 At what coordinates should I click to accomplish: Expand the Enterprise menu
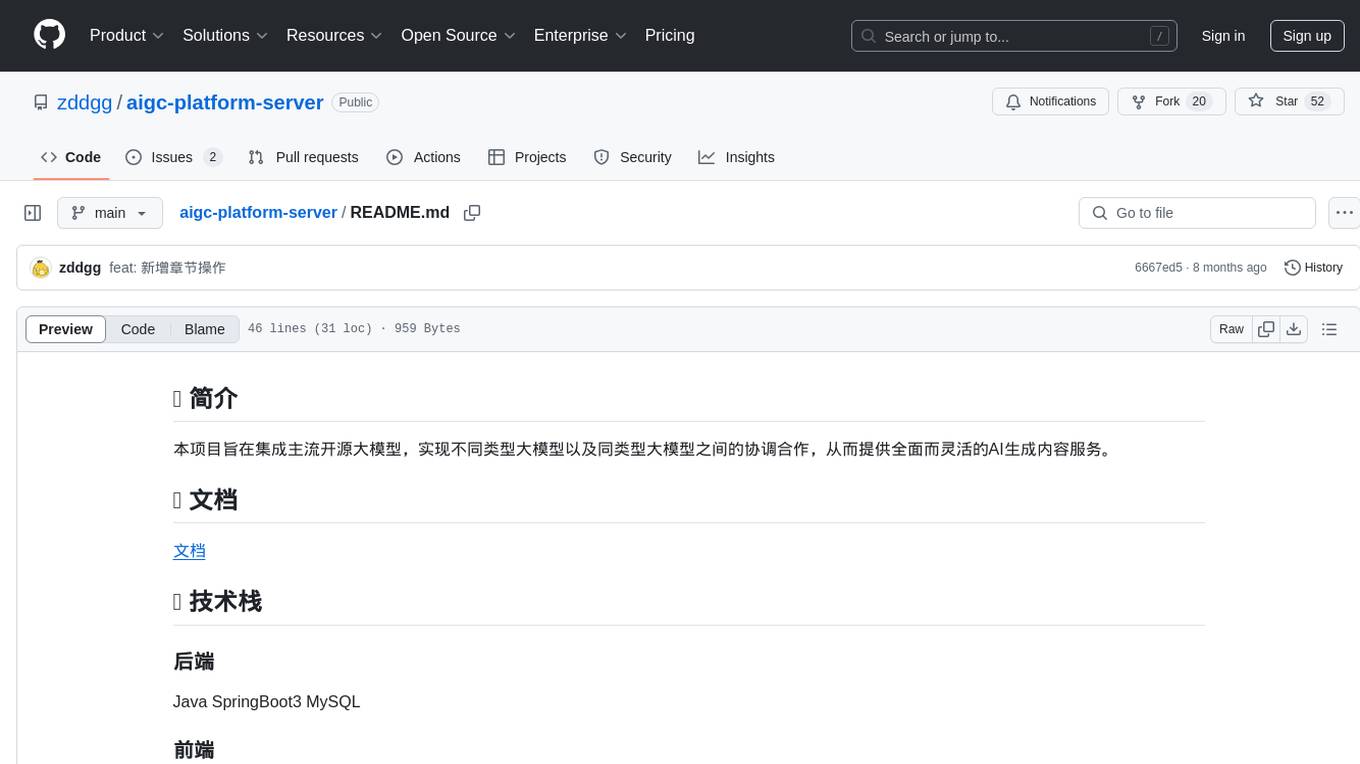[580, 35]
